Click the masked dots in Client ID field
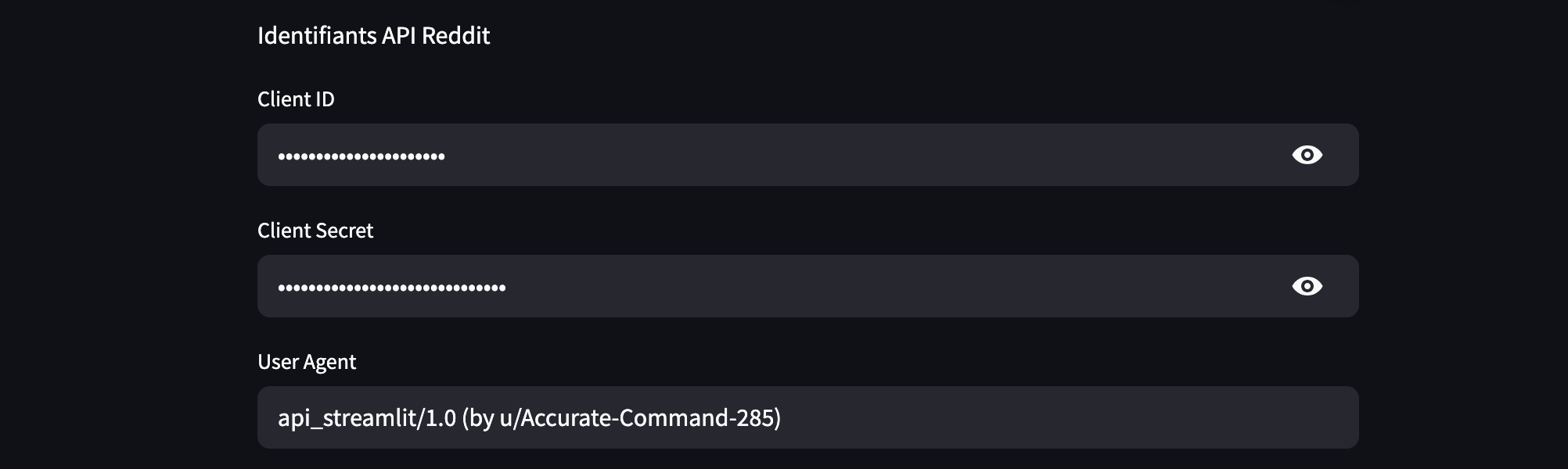1568x469 pixels. [361, 156]
